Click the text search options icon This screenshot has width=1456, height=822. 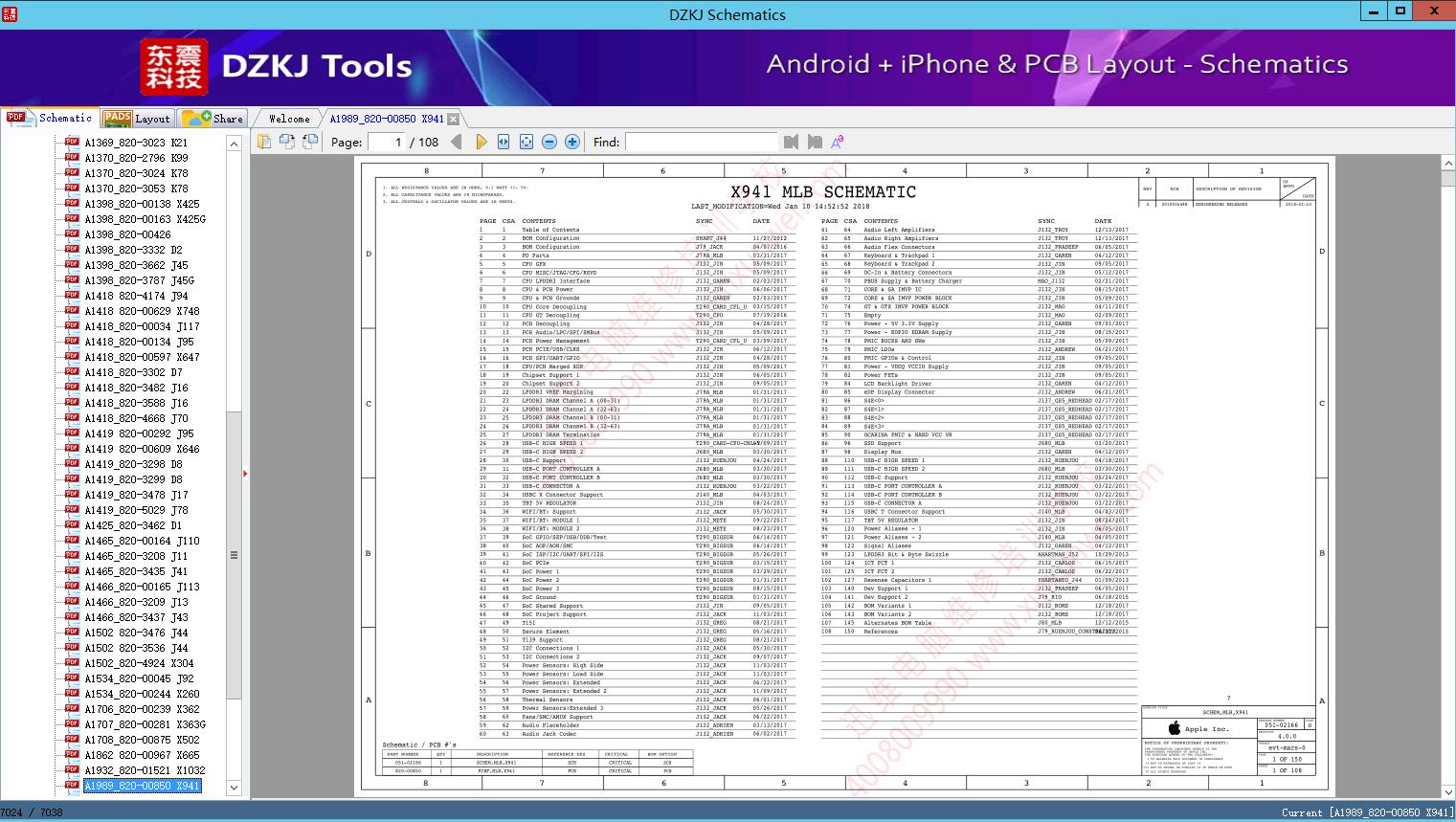[x=838, y=142]
